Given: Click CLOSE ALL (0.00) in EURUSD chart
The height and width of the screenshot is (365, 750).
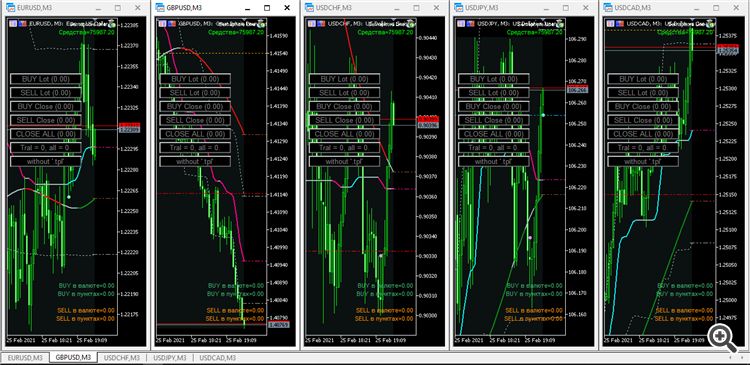Looking at the screenshot, I should (x=46, y=134).
